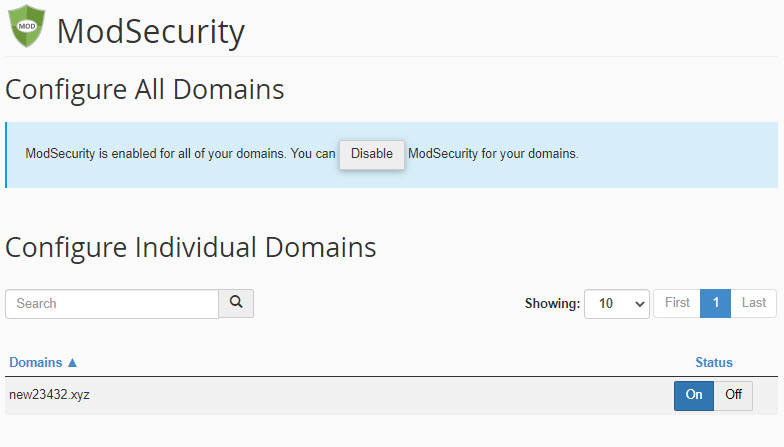Click the 'ModSecurity is enabled' notice text

180,155
